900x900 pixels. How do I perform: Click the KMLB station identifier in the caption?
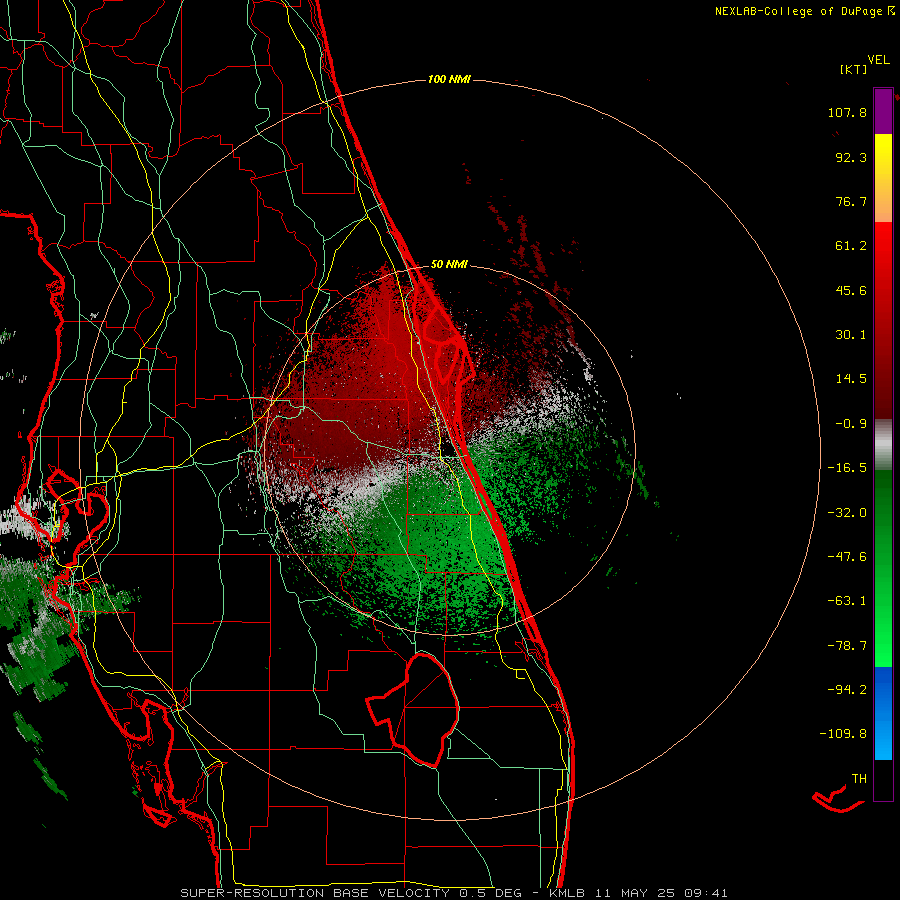coord(569,893)
